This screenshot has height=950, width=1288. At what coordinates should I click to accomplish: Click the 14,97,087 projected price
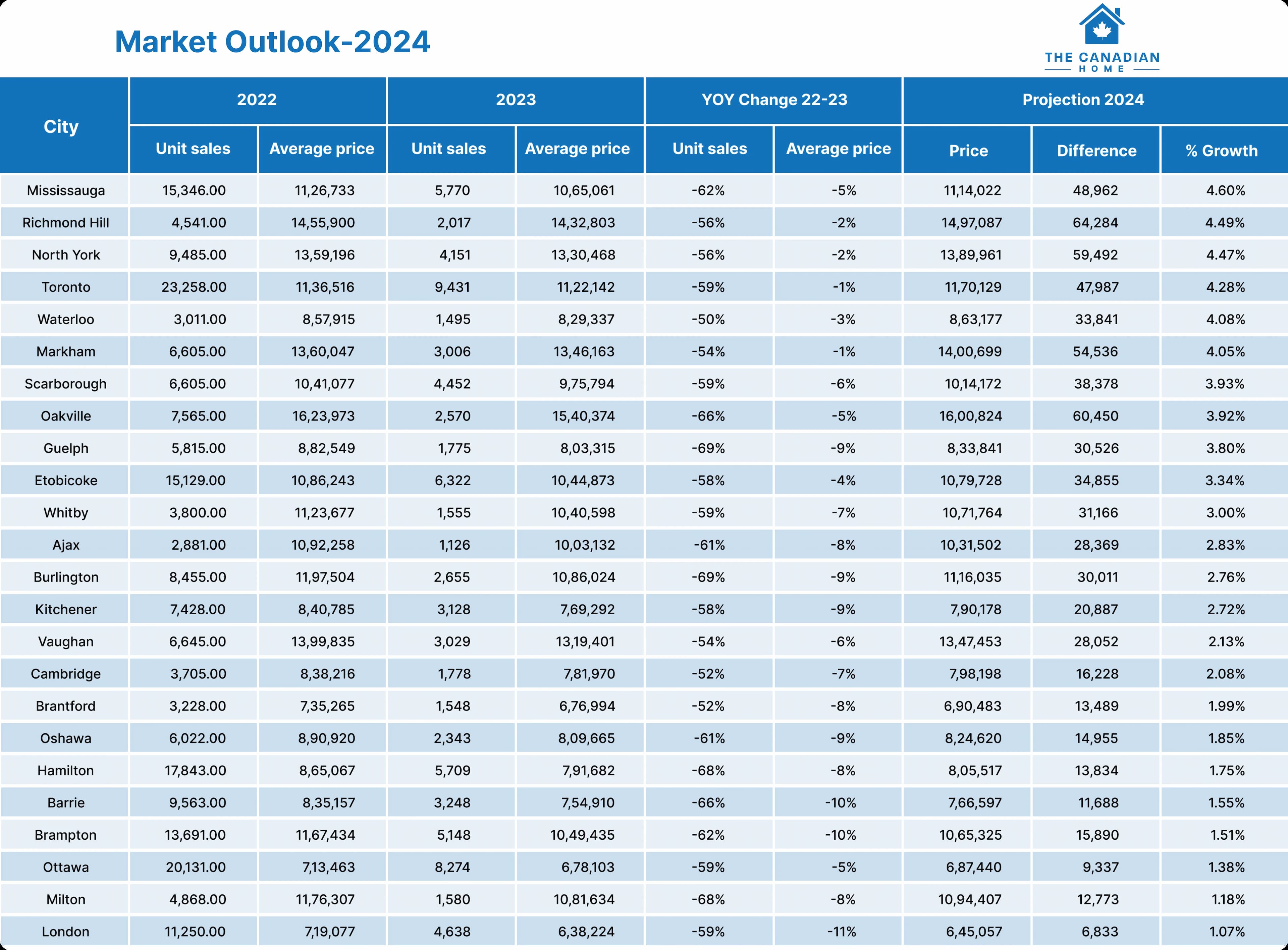(972, 223)
